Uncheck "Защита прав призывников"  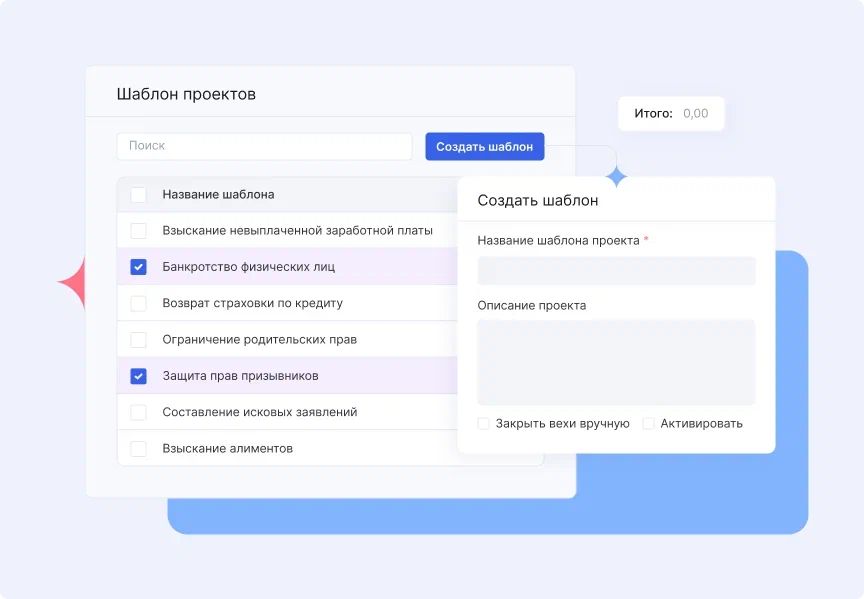tap(138, 375)
